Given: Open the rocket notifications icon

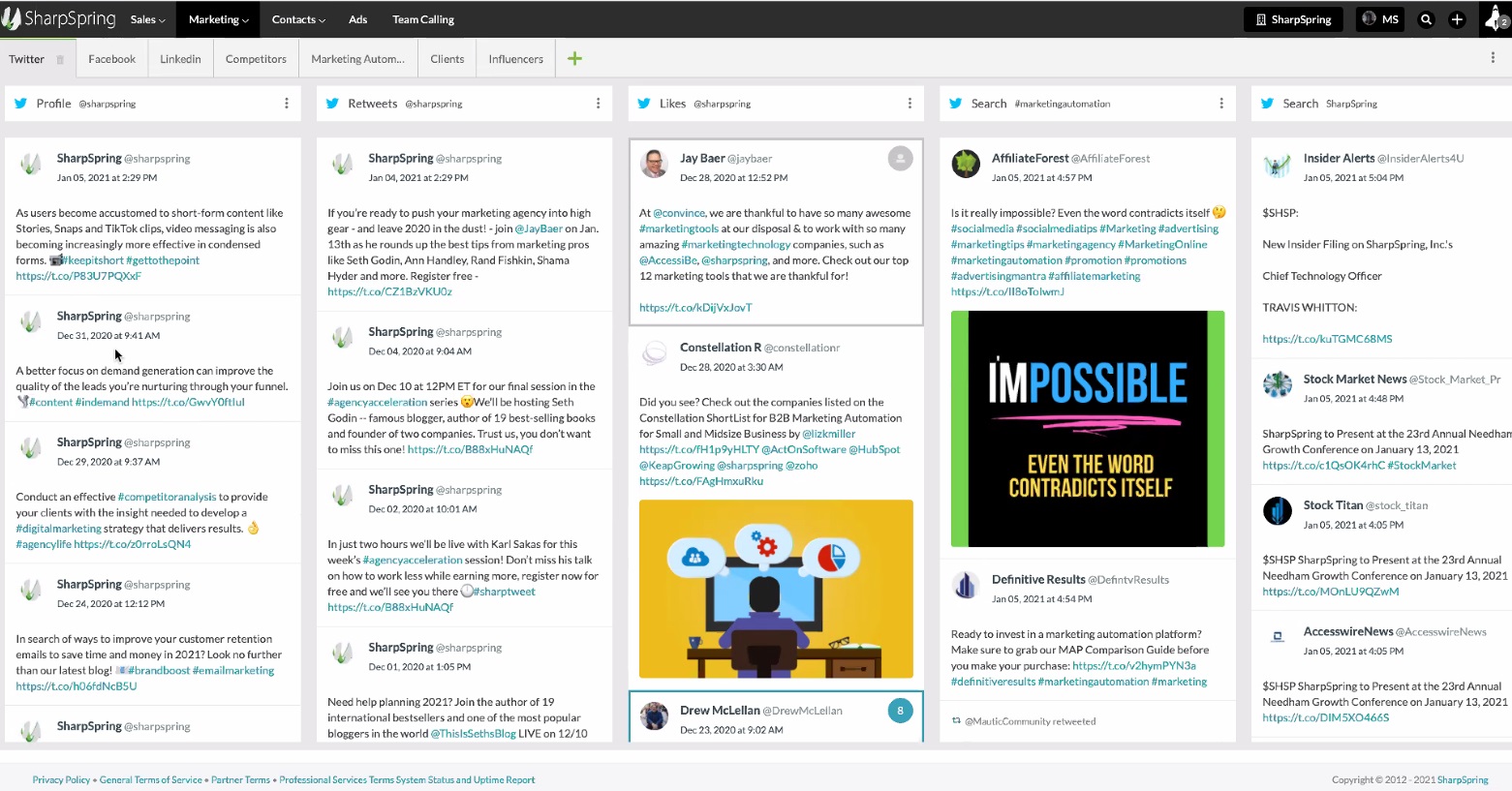Looking at the screenshot, I should [x=1496, y=19].
